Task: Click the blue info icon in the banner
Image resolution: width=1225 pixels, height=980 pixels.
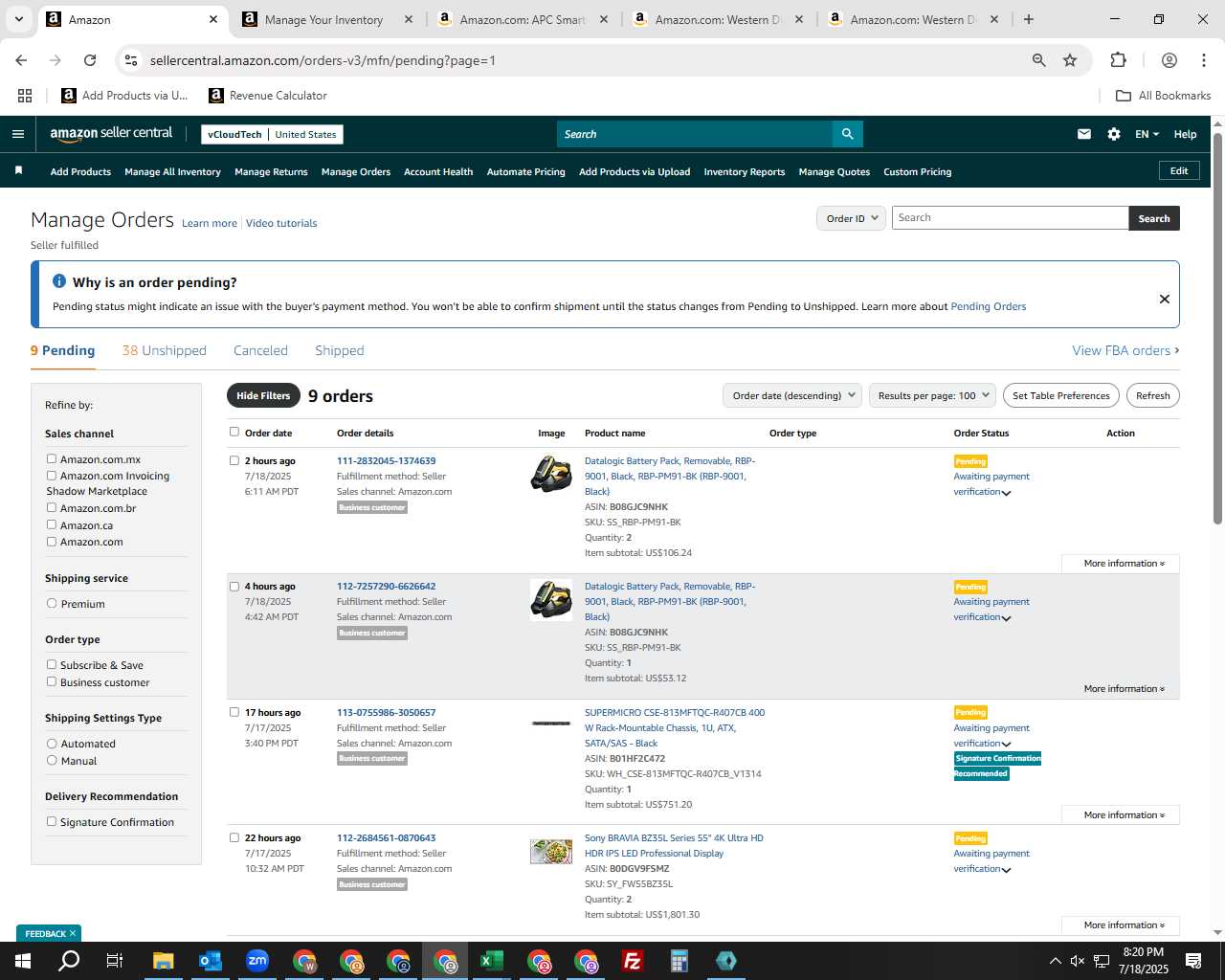Action: pyautogui.click(x=59, y=281)
